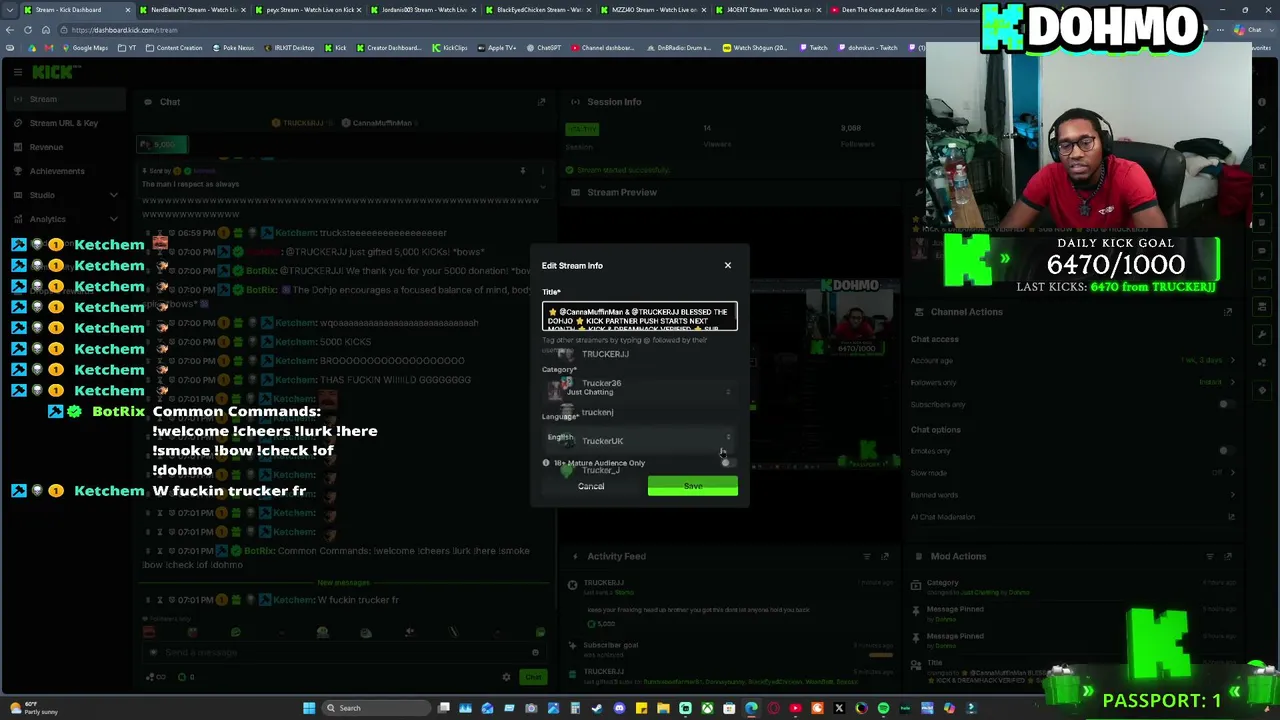Cancel the Edit Stream Info dialog
Viewport: 1280px width, 720px height.
pyautogui.click(x=591, y=486)
